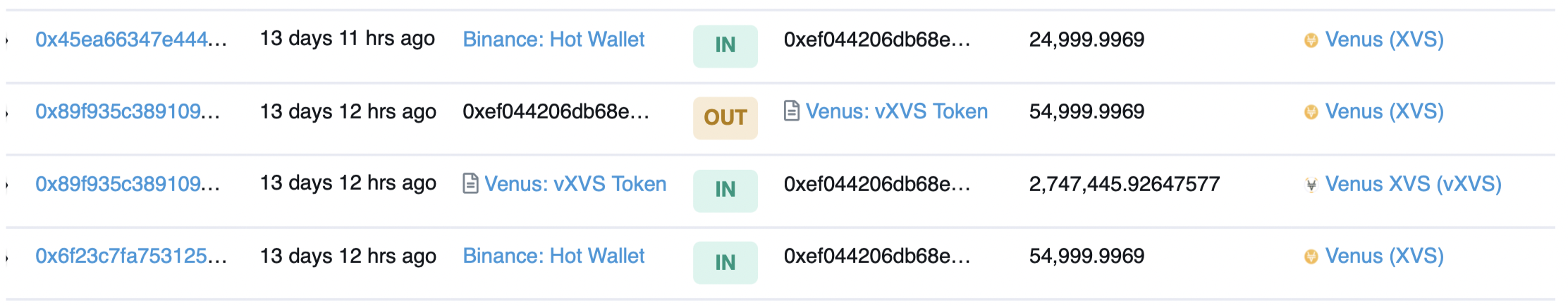Click the contract document icon in the 2,747,445.92647577 row

470,184
